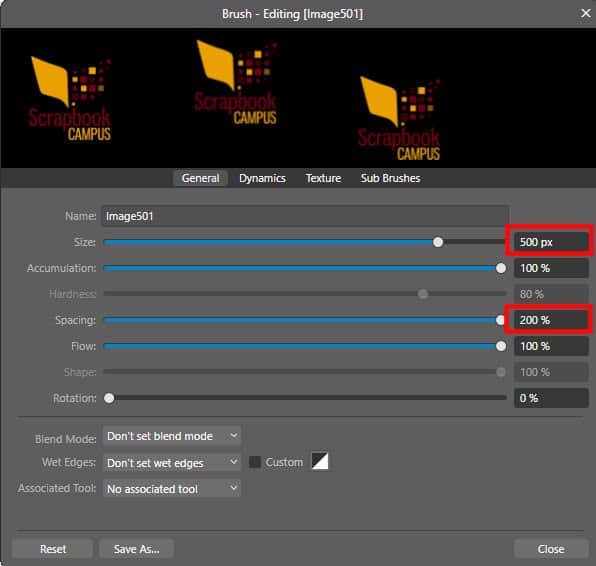Switch to the General tab

pyautogui.click(x=200, y=178)
